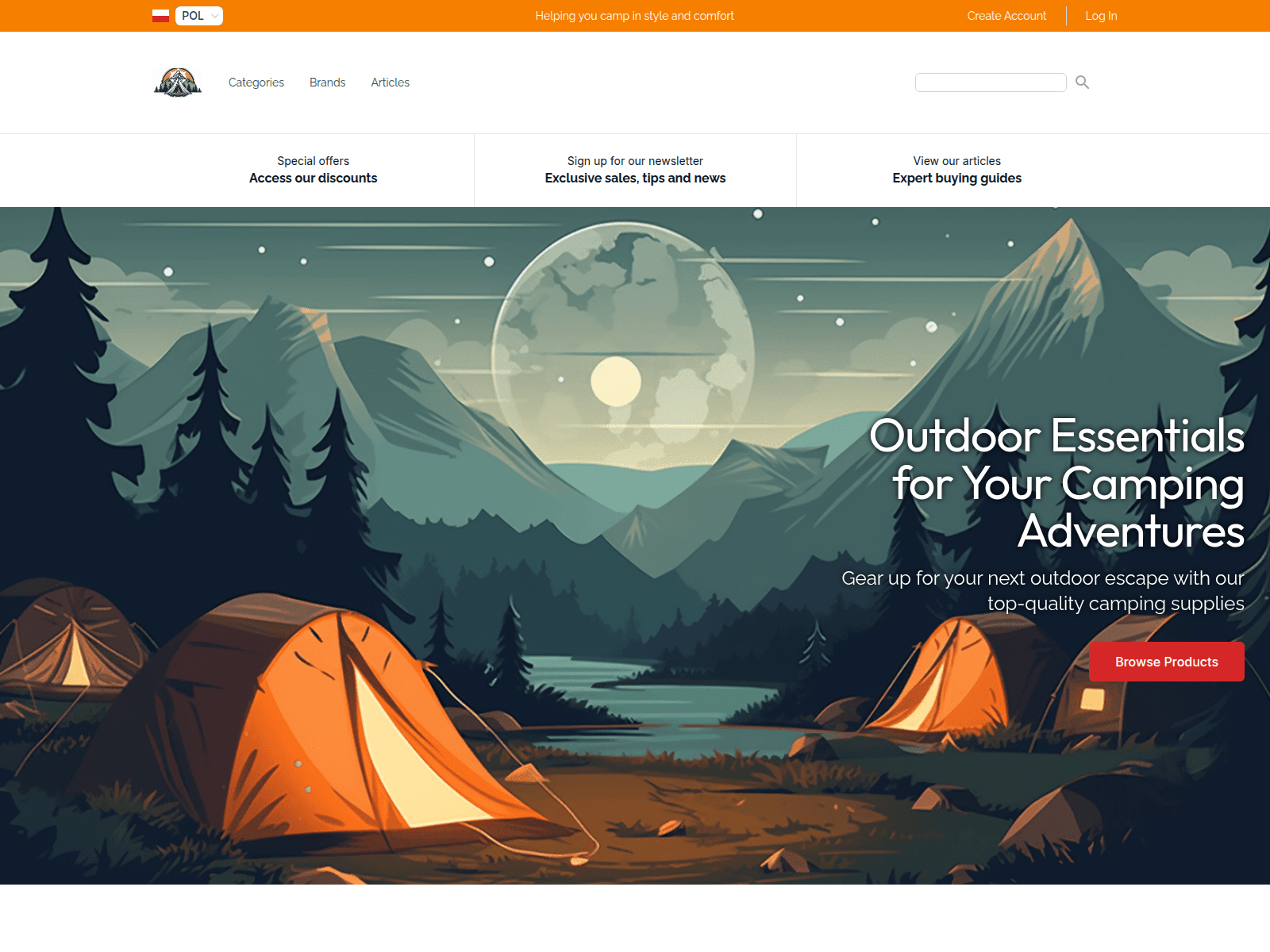Click the Log In link

(1101, 15)
